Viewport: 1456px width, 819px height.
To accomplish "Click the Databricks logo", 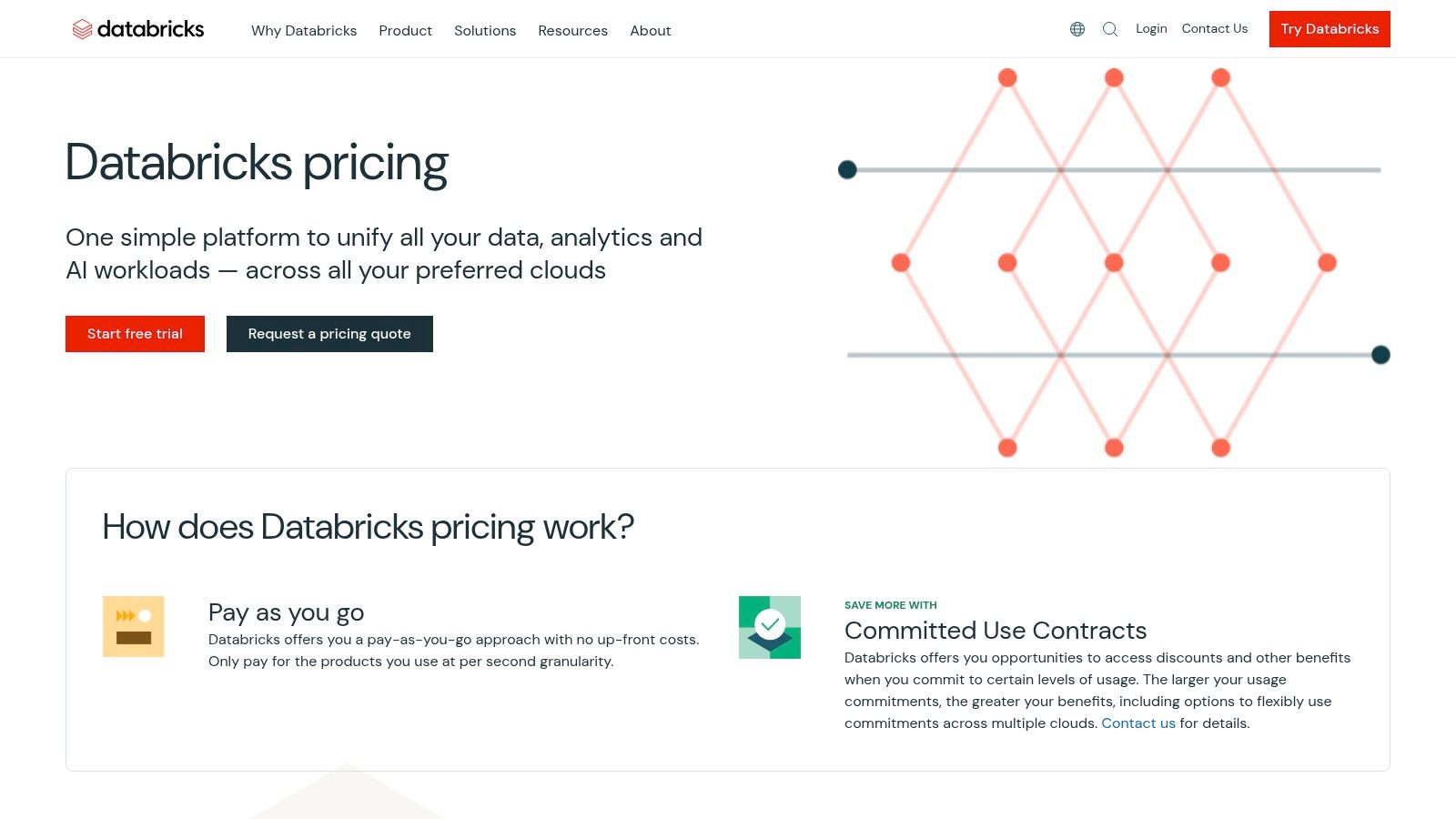I will (137, 28).
